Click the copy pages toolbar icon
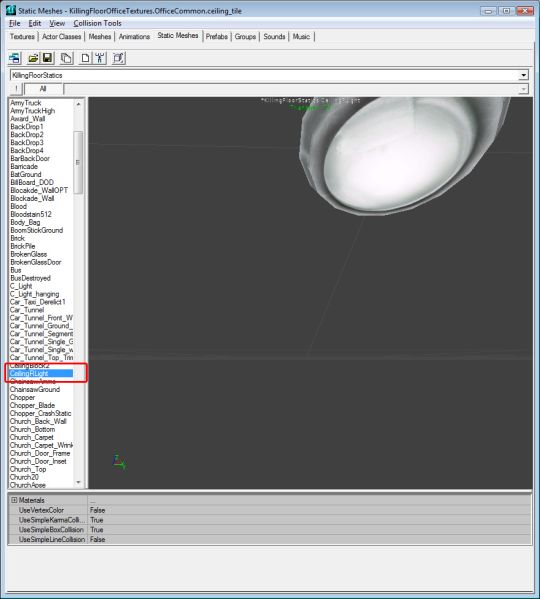The width and height of the screenshot is (540, 599). click(x=66, y=58)
